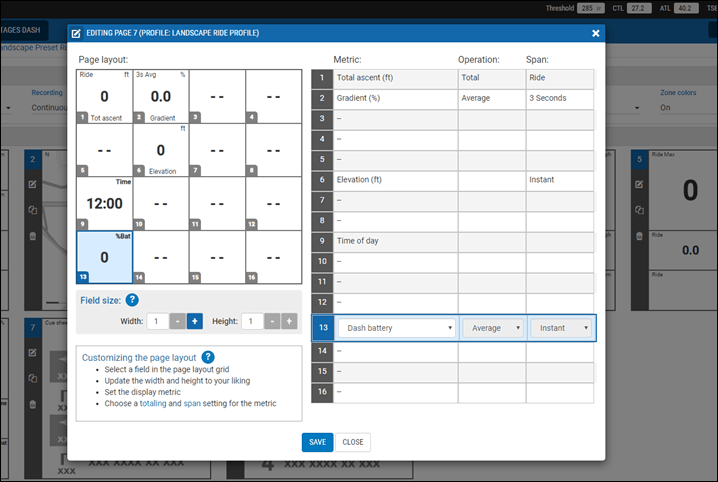718x482 pixels.
Task: Select row number 10 in metric table
Action: click(322, 261)
